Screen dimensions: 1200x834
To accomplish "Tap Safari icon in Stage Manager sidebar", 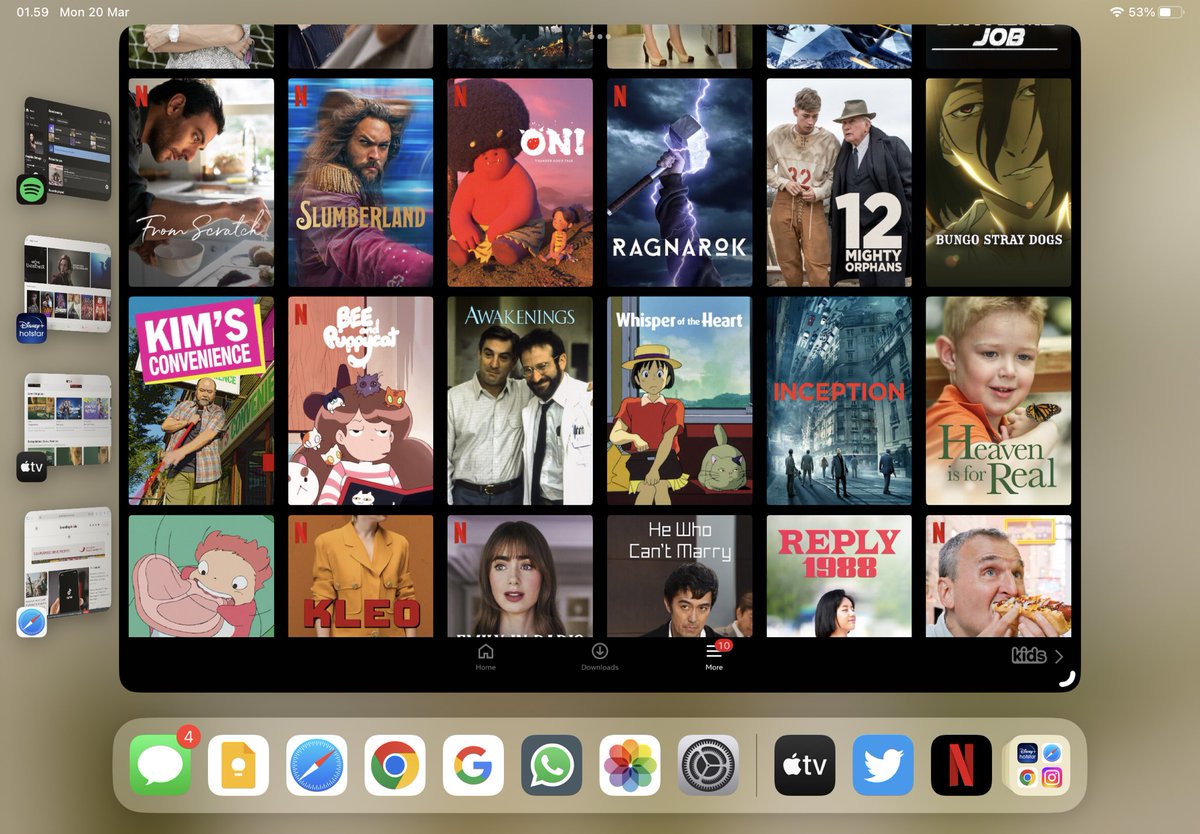I will [x=32, y=622].
